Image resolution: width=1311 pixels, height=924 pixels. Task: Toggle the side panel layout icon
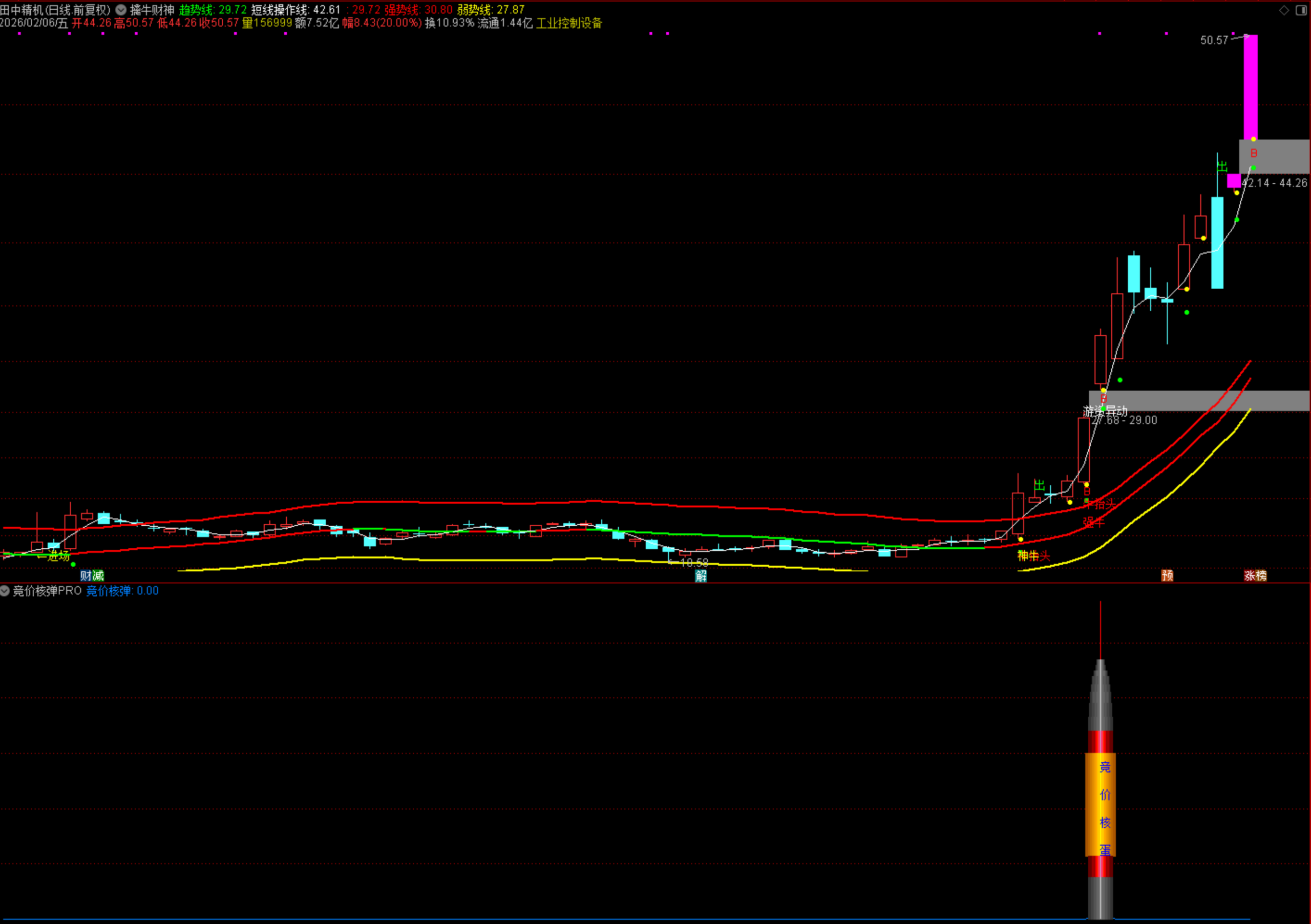[1301, 10]
